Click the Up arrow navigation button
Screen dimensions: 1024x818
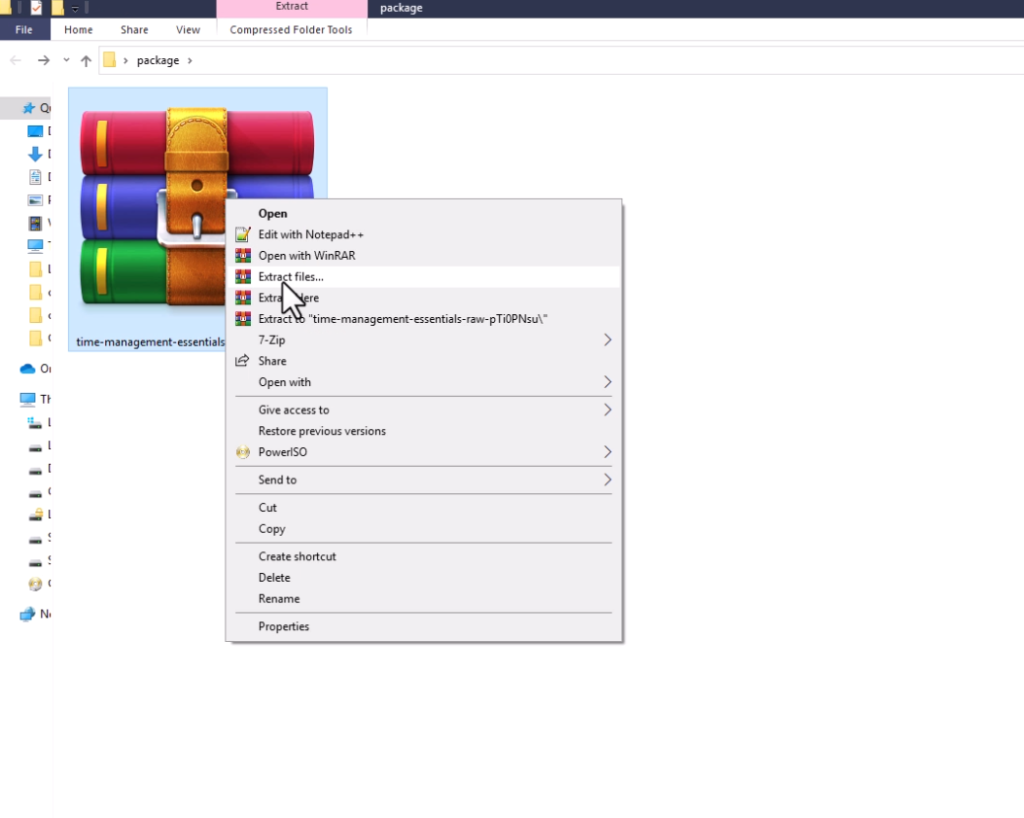tap(86, 61)
